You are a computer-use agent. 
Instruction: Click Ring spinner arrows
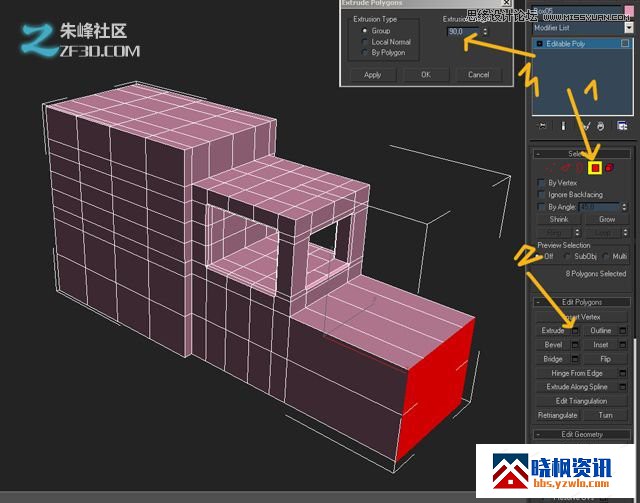(577, 233)
